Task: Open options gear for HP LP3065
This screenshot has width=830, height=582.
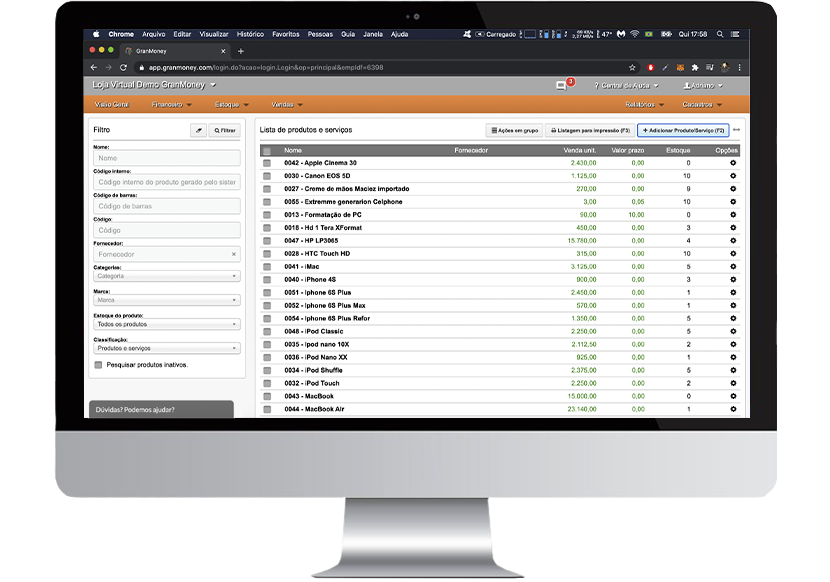Action: [x=733, y=241]
